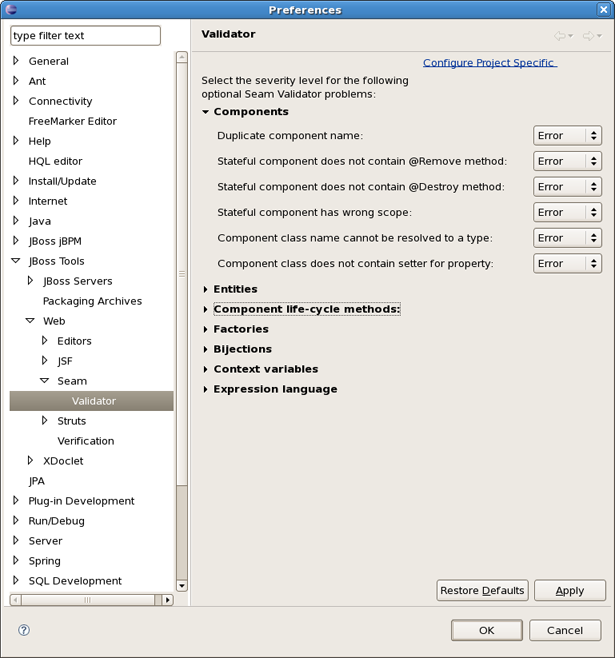The height and width of the screenshot is (658, 615).
Task: Click the tree vertical scrollbar thumb
Action: click(182, 274)
